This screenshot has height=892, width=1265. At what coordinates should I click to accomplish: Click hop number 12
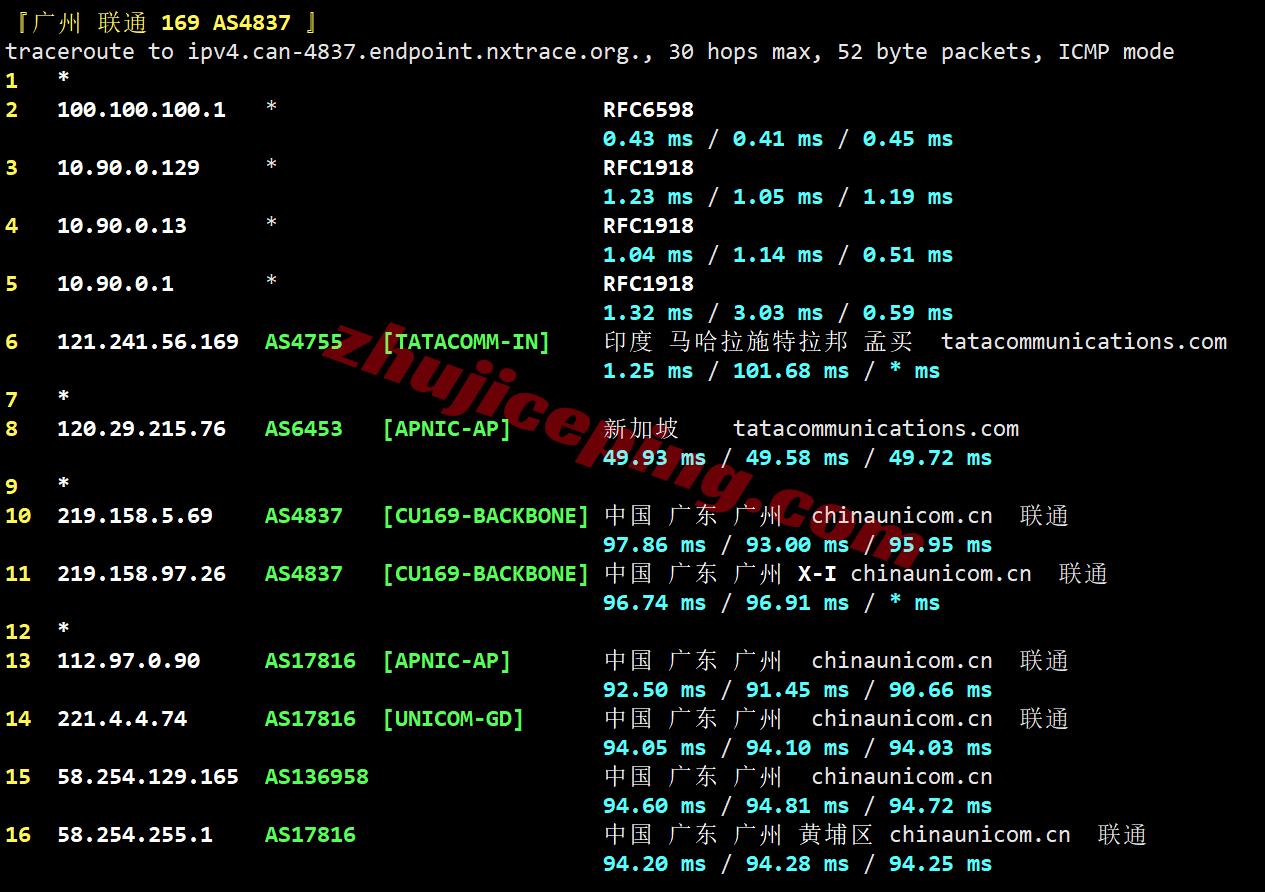pos(18,632)
